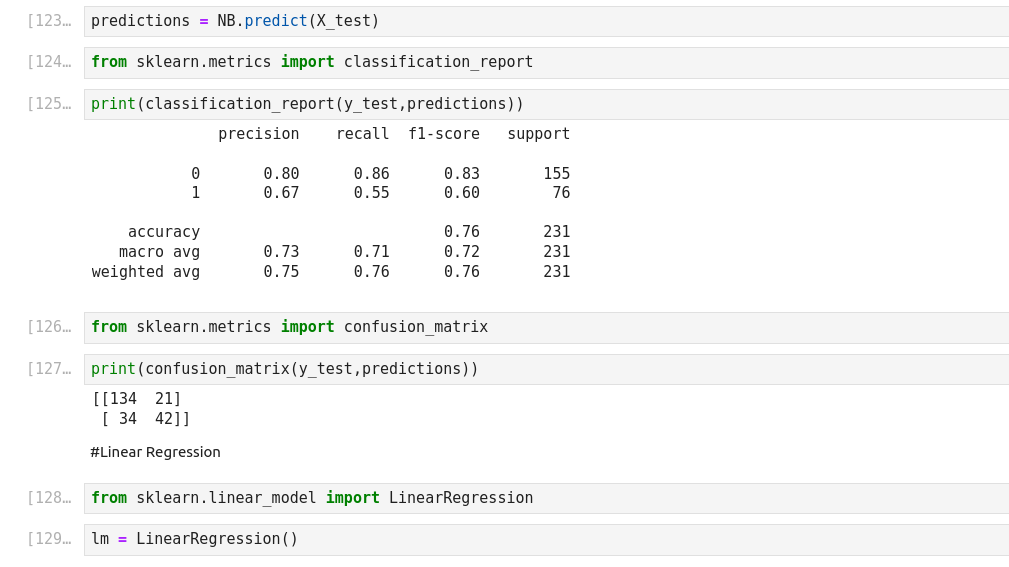The width and height of the screenshot is (1009, 567).
Task: Click the lm = LinearRegression() cell
Action: [x=545, y=539]
